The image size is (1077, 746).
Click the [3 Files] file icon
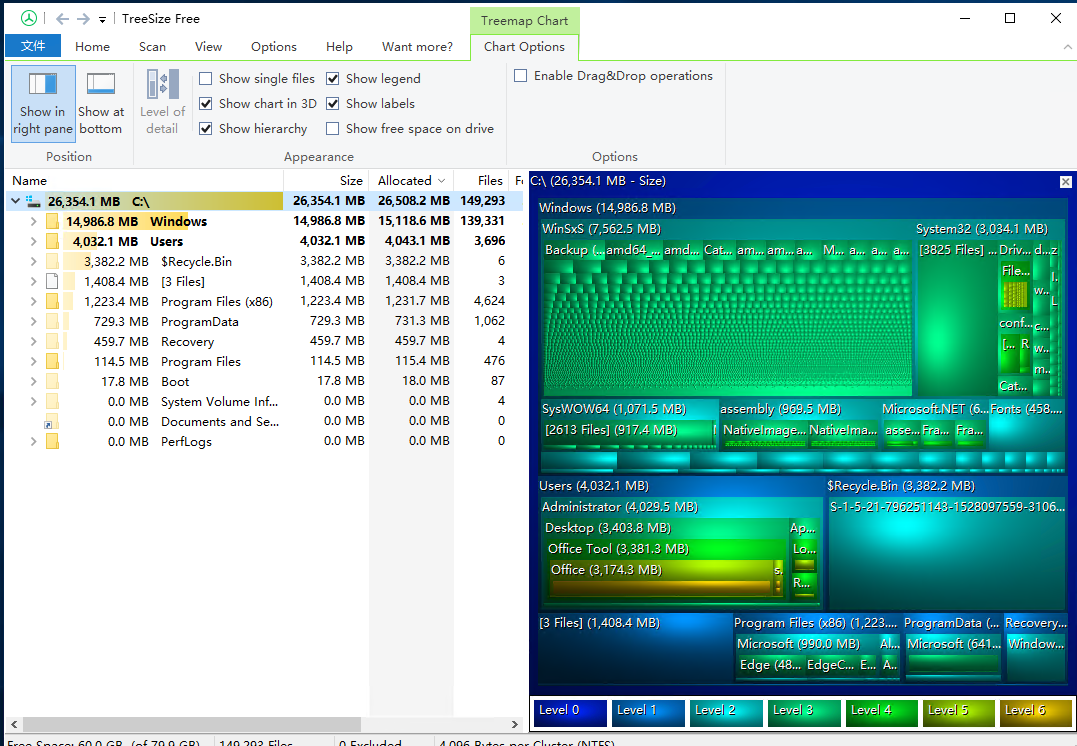point(52,281)
